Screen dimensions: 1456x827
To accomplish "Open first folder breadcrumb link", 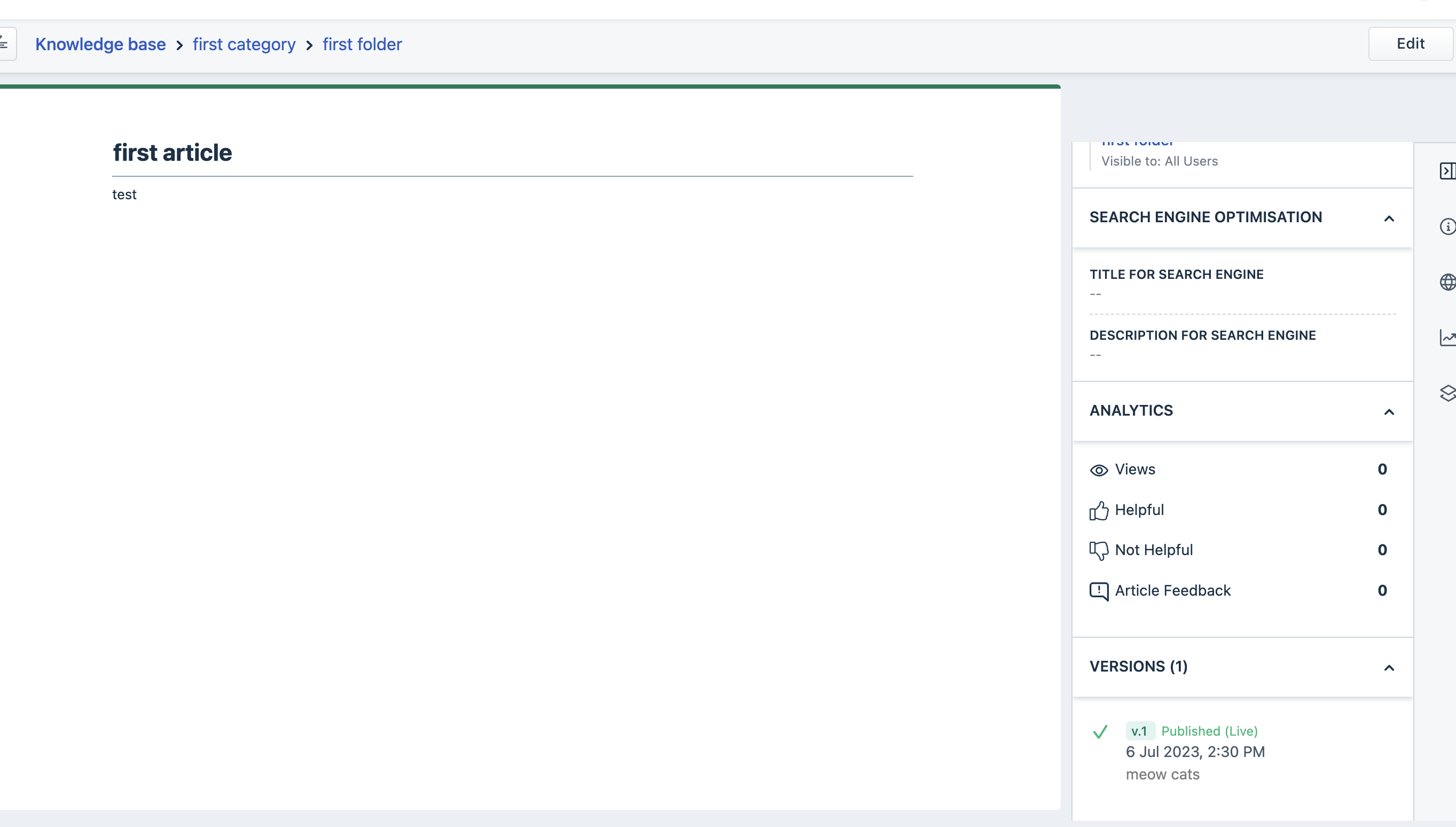I will [362, 44].
